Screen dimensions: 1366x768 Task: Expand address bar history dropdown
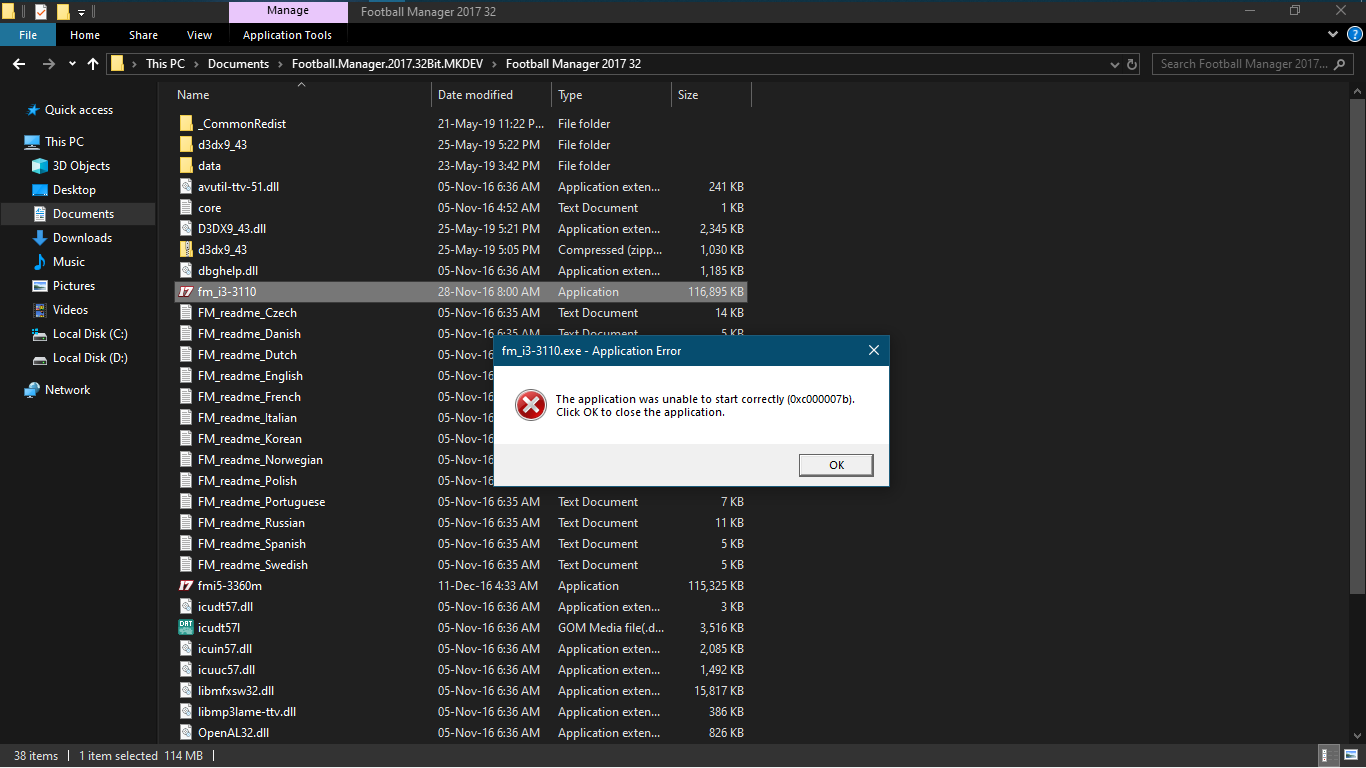pyautogui.click(x=1115, y=64)
